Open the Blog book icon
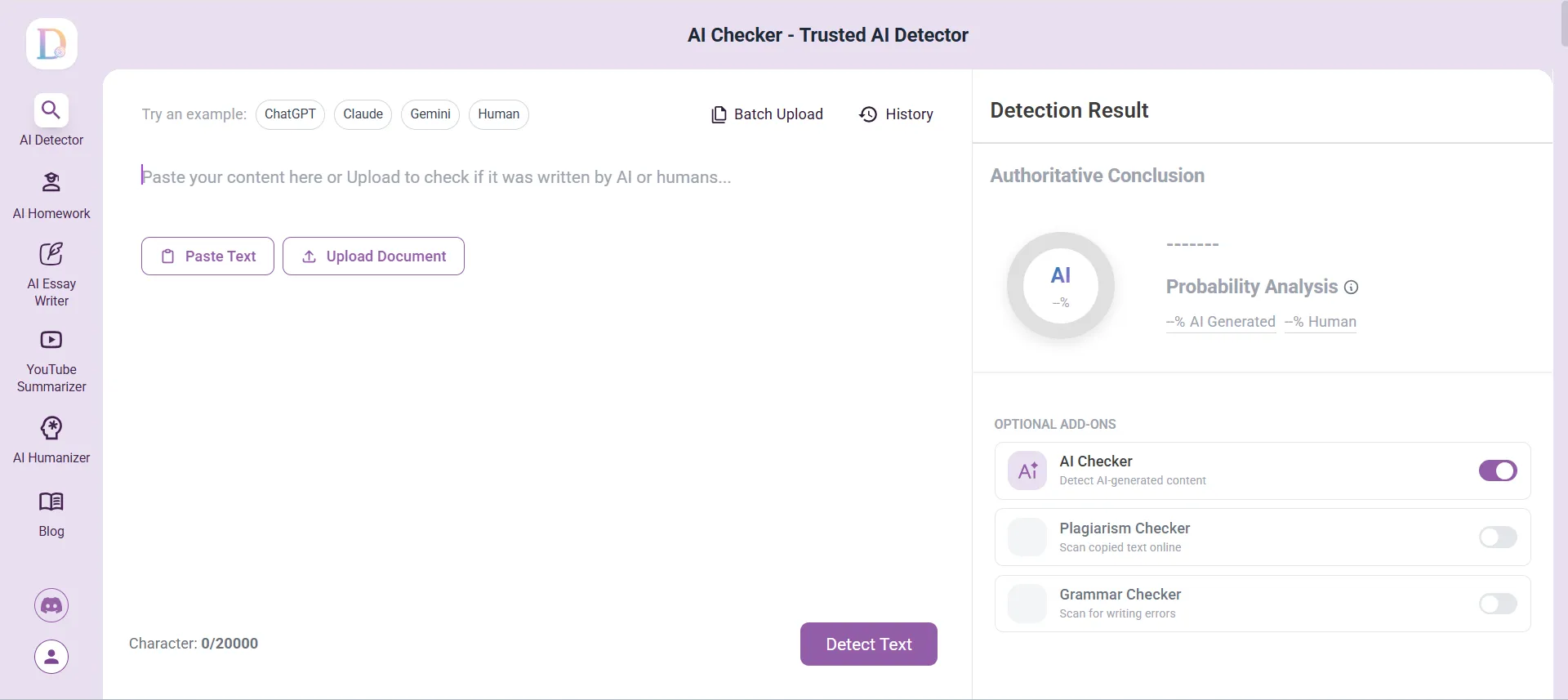The height and width of the screenshot is (700, 1568). click(51, 502)
